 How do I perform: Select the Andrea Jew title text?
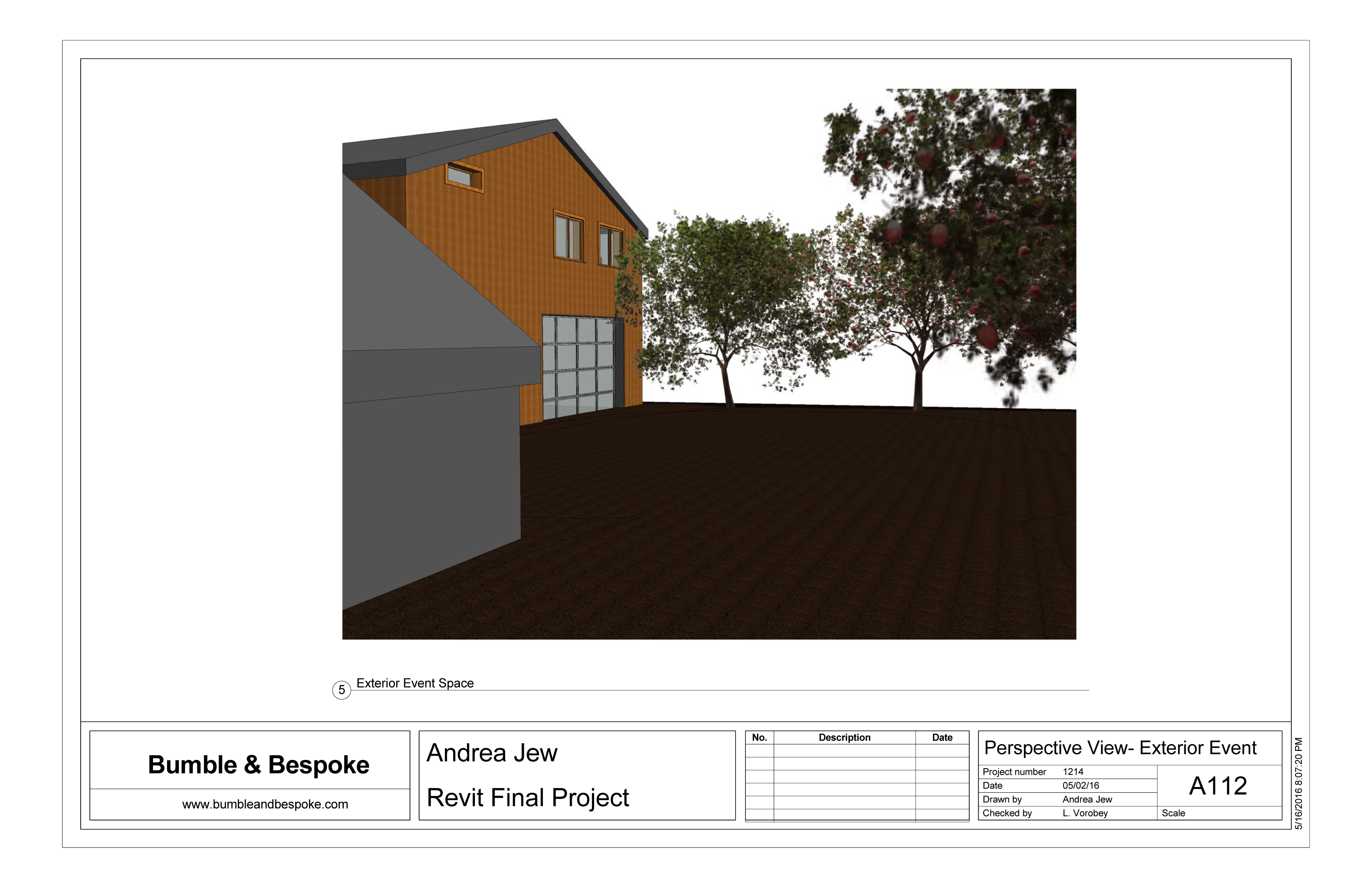tap(491, 753)
